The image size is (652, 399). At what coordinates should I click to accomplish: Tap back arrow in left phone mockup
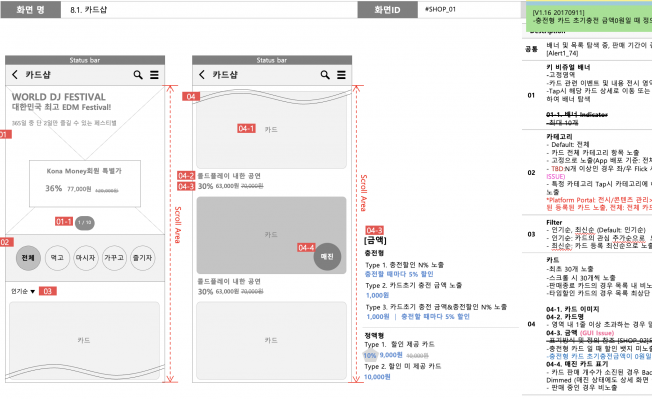(15, 74)
